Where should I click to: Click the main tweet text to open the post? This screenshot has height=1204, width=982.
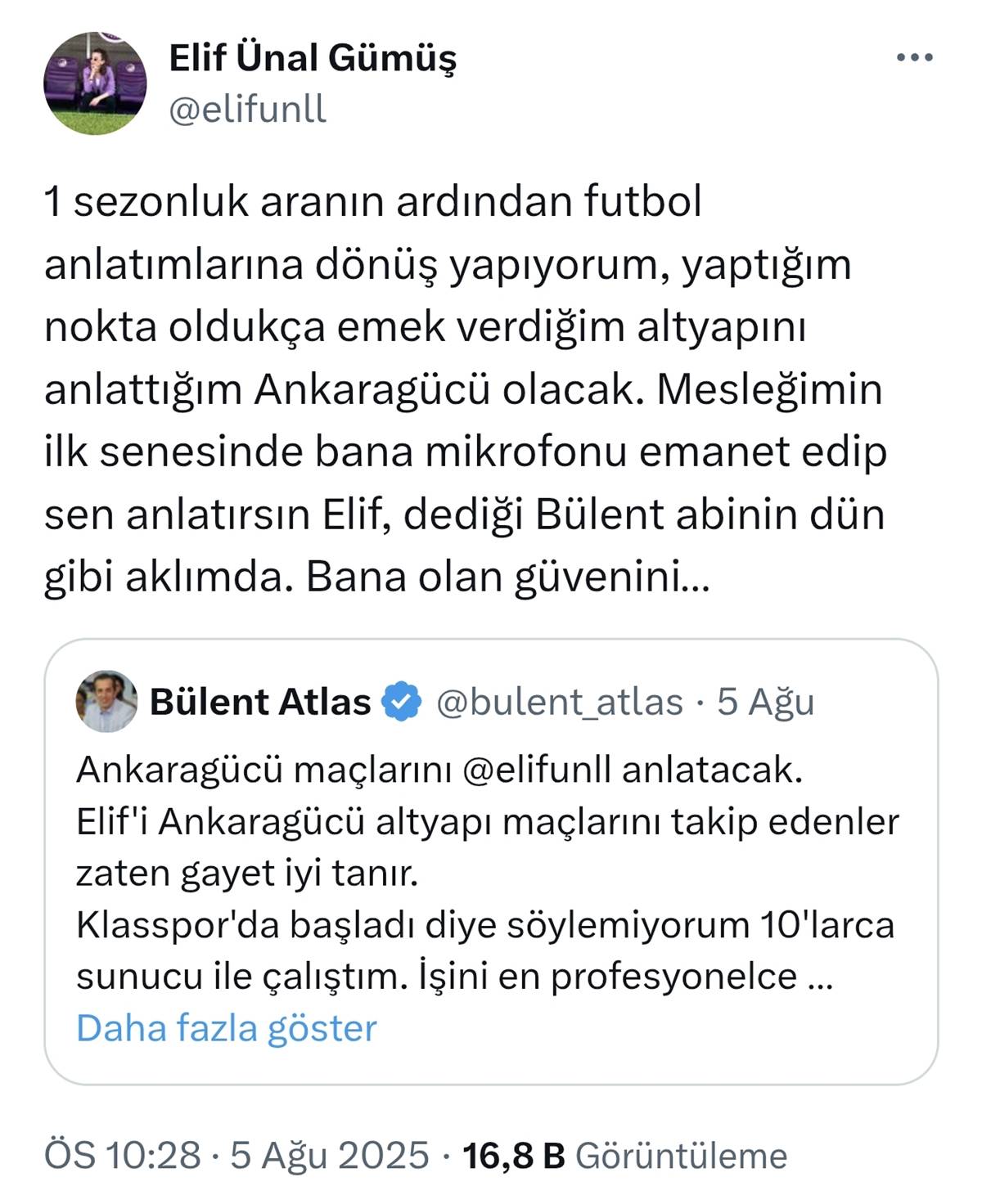[458, 384]
